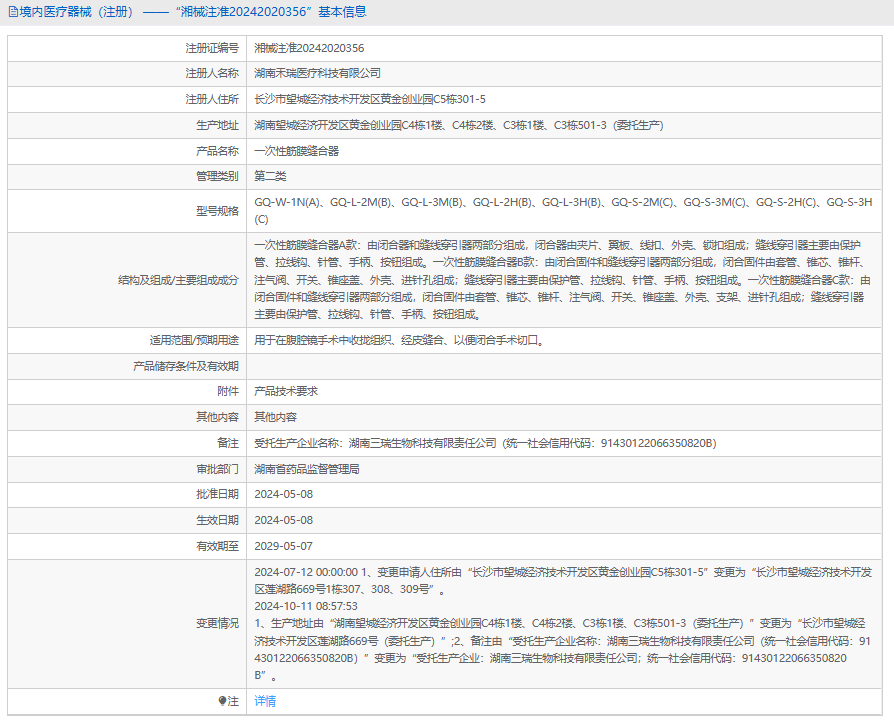The image size is (894, 725).
Task: Click the 备注 label
Action: click(x=228, y=443)
